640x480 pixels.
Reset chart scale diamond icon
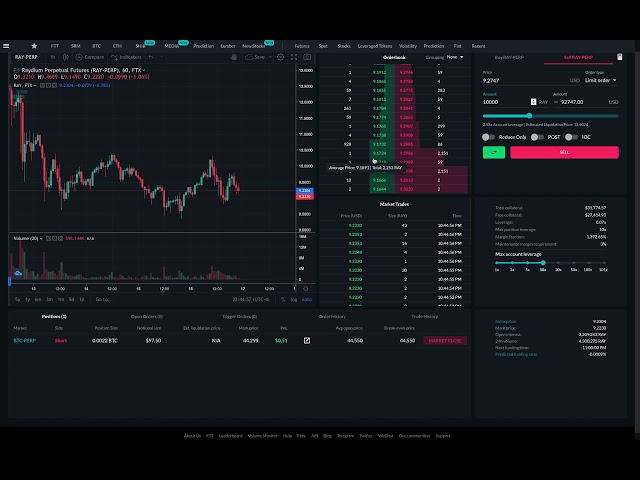pos(306,289)
